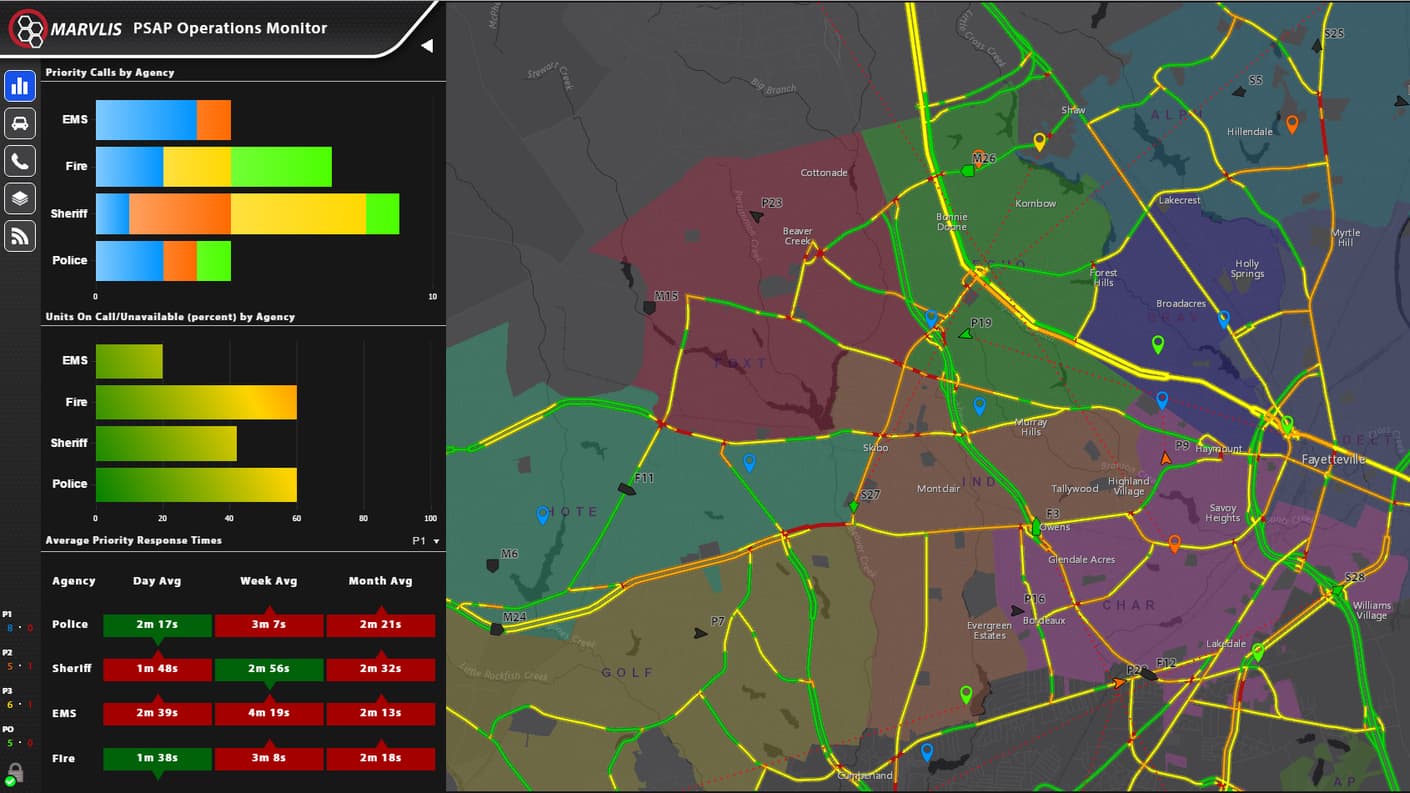Click the Fire units-on-call gradient bar
Screen dimensions: 1410x793
tap(195, 402)
